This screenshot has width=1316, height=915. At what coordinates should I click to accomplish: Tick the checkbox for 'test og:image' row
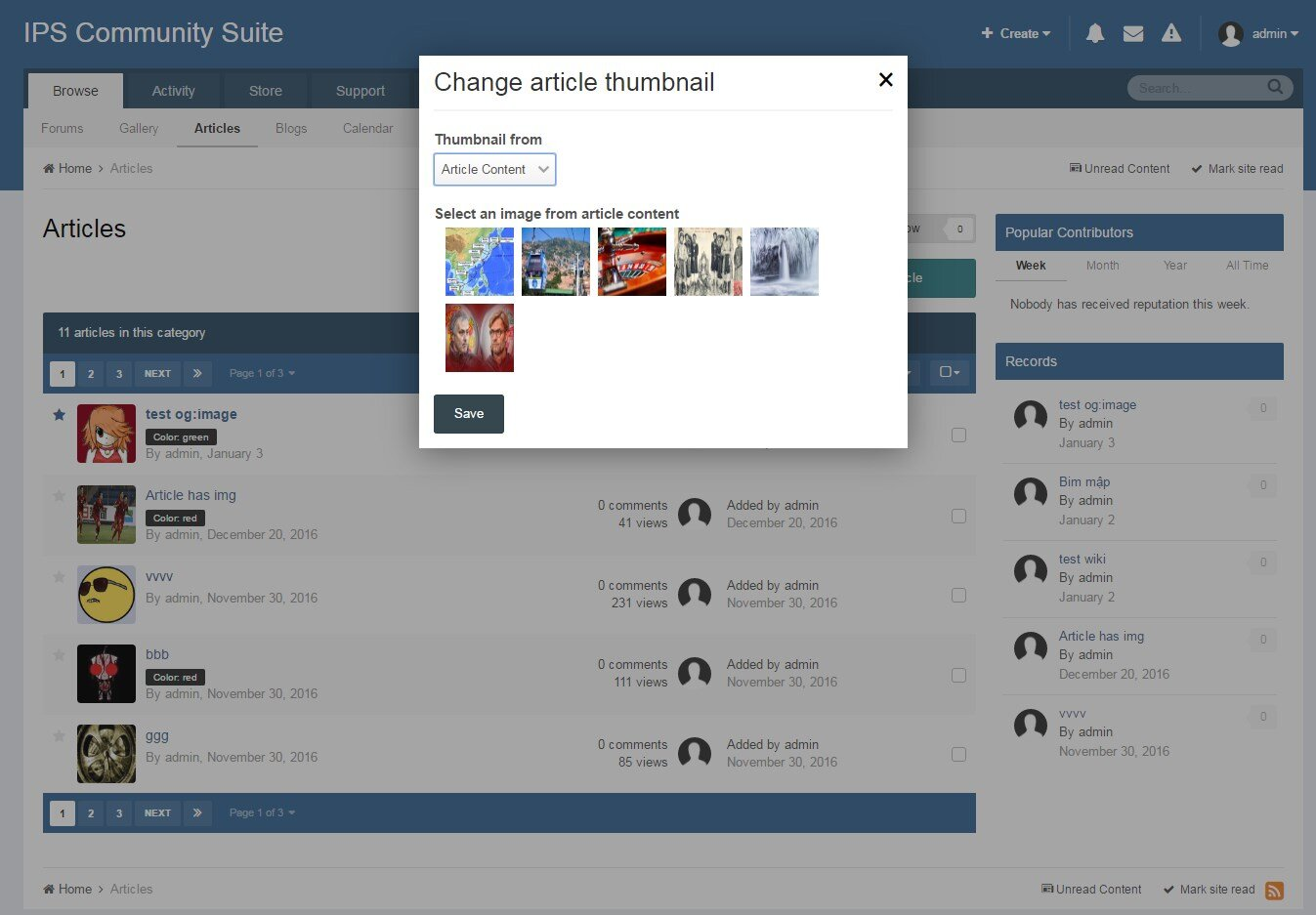[958, 436]
